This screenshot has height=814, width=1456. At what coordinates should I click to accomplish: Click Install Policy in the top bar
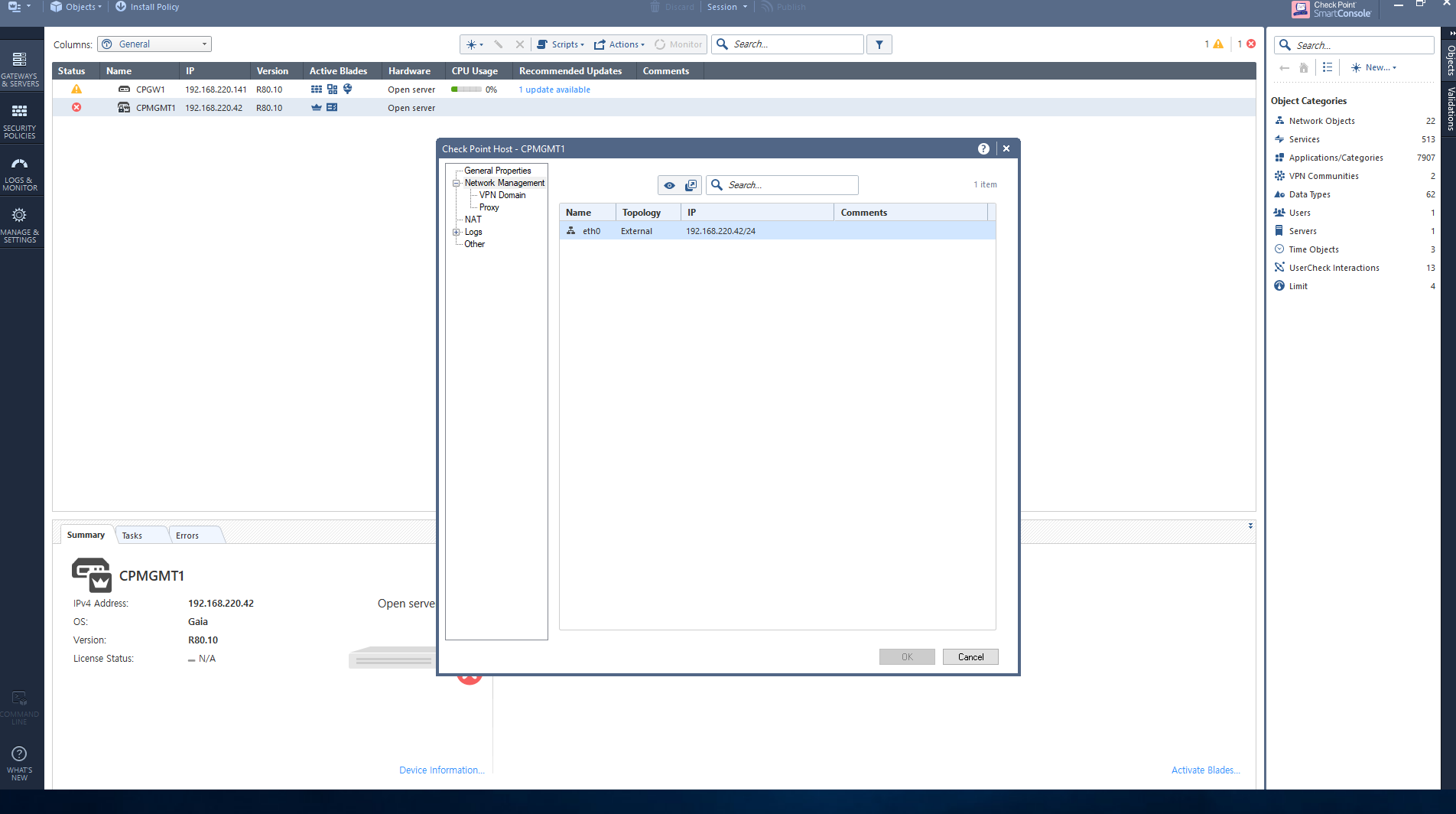(x=147, y=7)
